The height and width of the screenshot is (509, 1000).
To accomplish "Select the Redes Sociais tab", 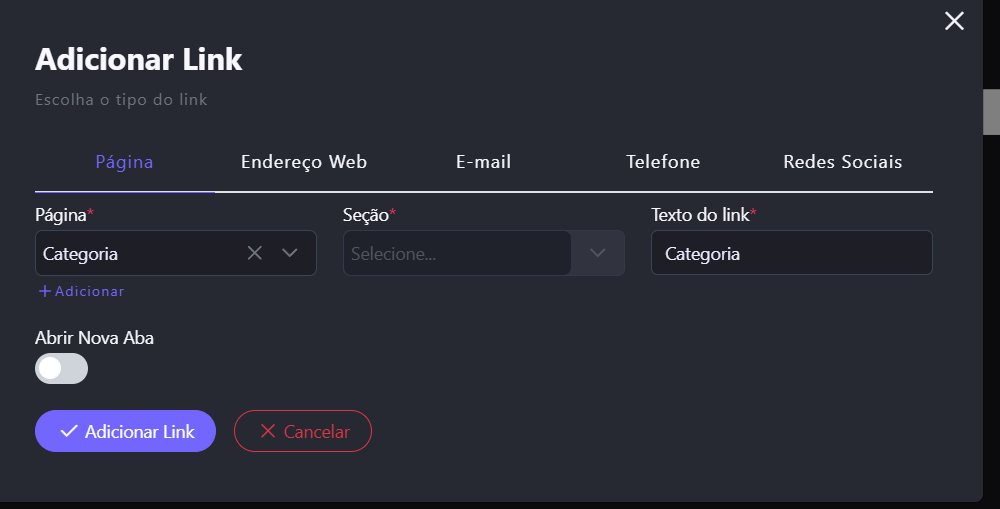I will (842, 162).
